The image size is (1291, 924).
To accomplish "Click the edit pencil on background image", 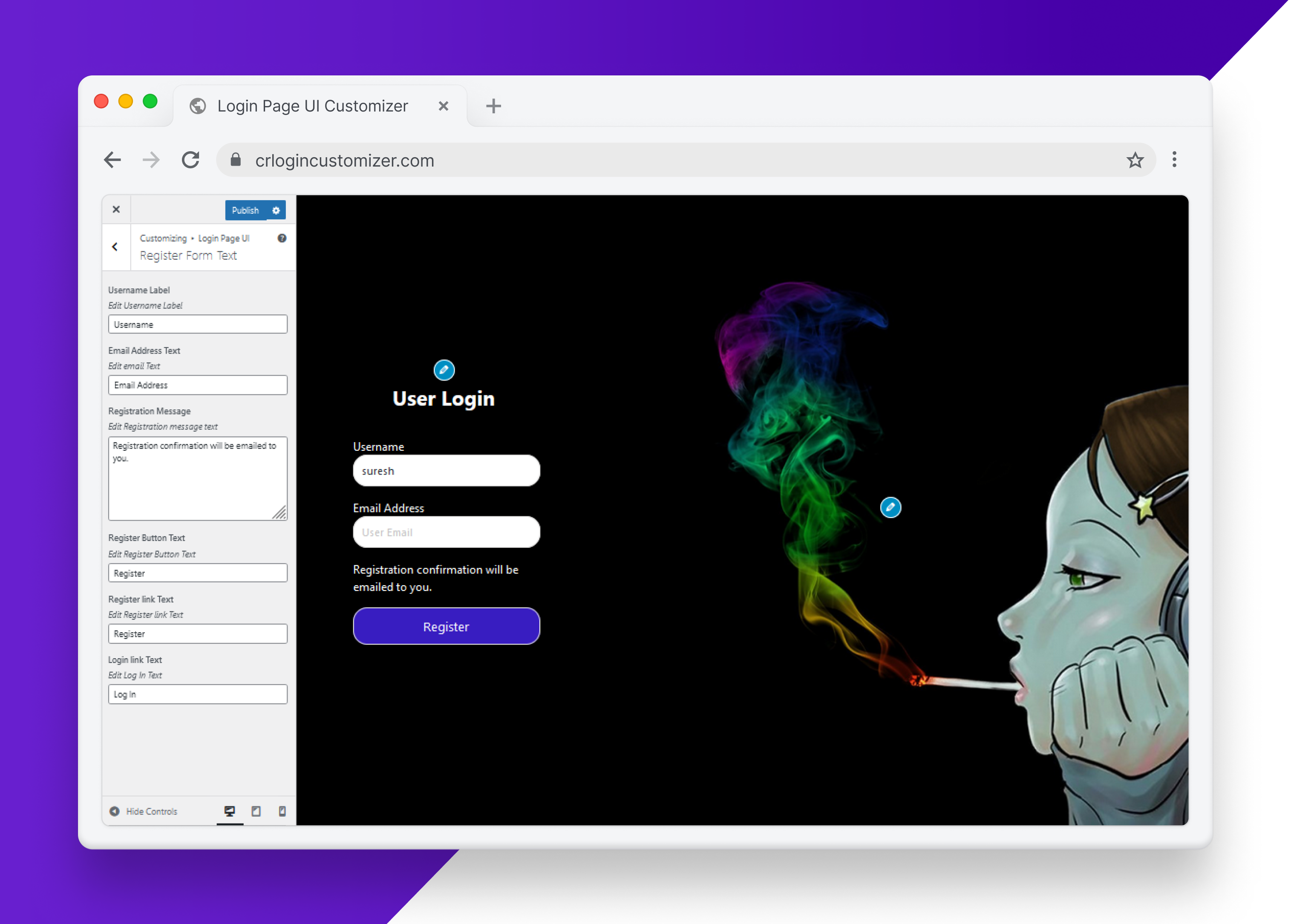I will pyautogui.click(x=890, y=507).
